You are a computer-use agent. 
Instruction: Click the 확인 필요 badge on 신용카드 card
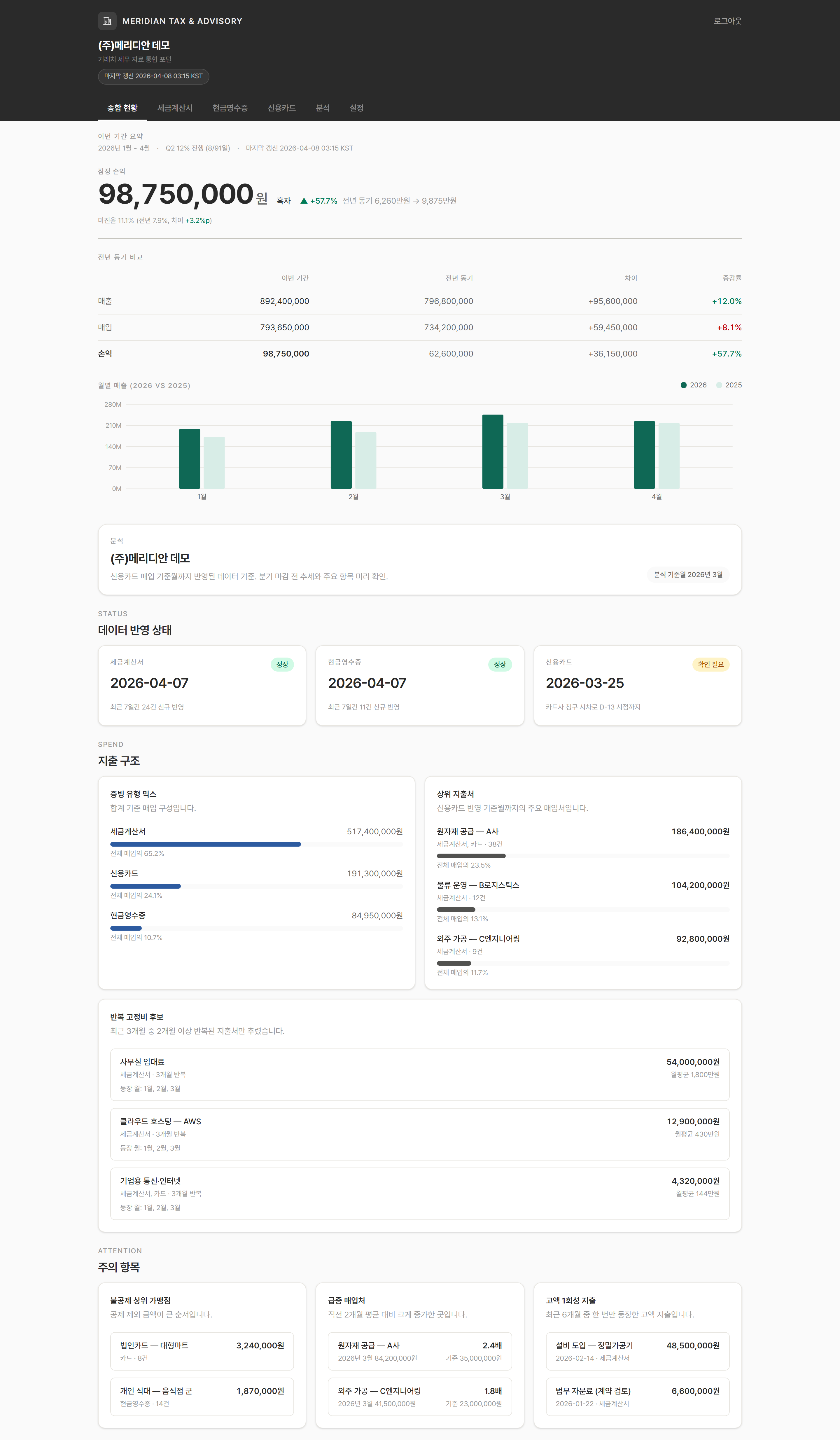710,664
